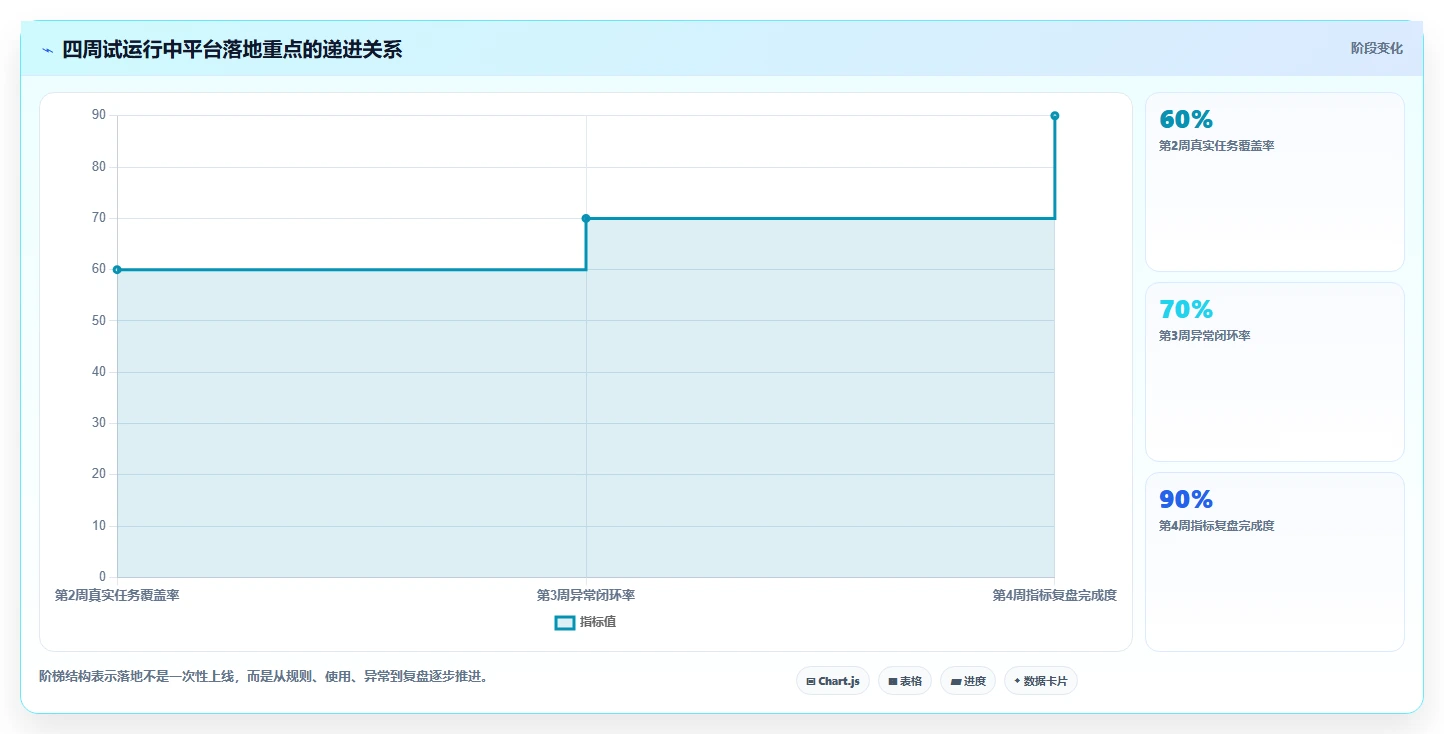This screenshot has width=1444, height=734.
Task: Click the 指标值 legend label
Action: [x=598, y=622]
